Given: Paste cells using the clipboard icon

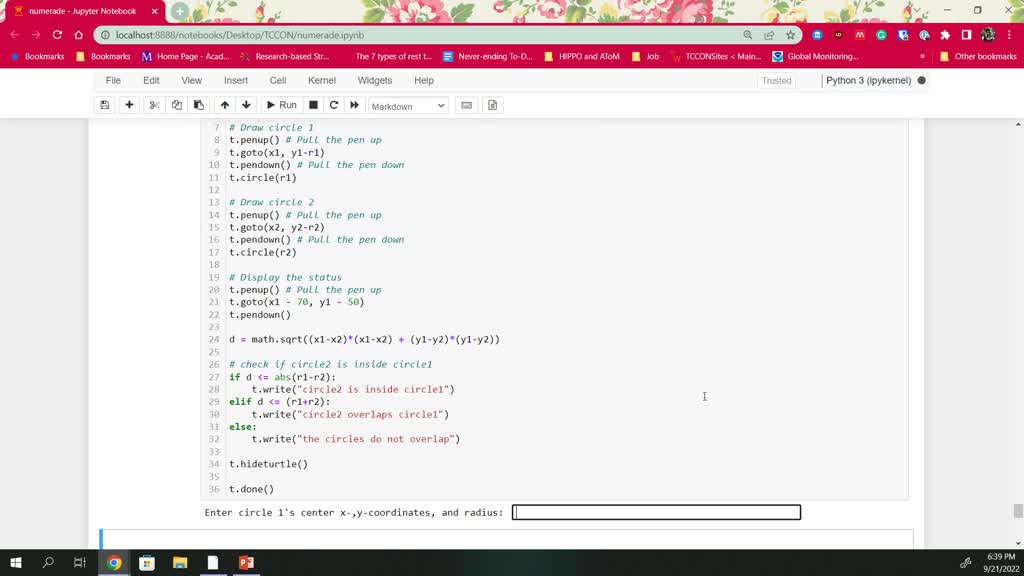Looking at the screenshot, I should point(199,105).
